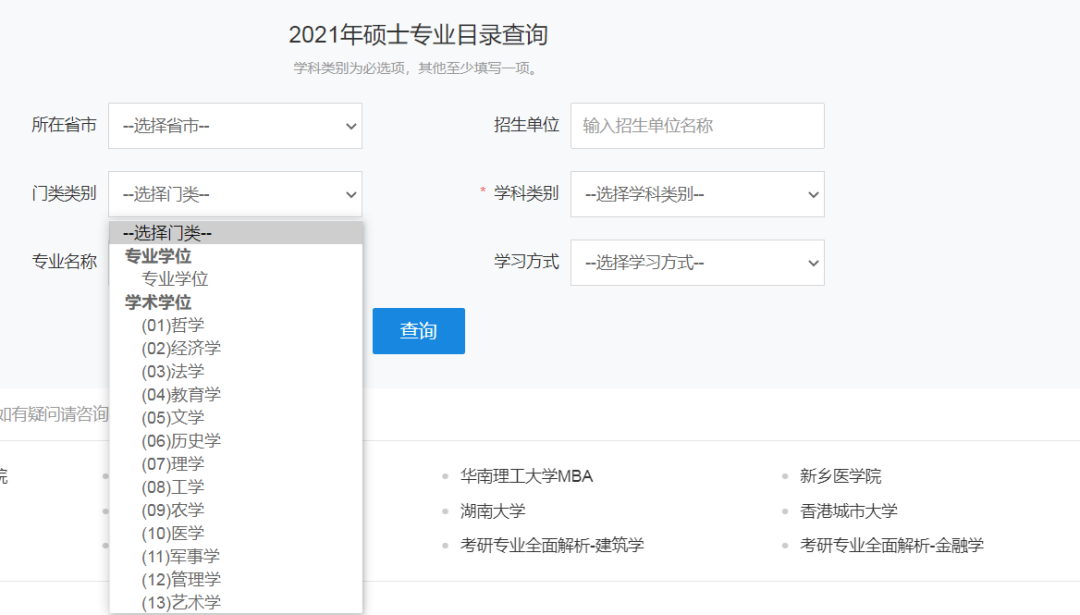
Task: Open the 新乡医学院 link
Action: click(840, 475)
